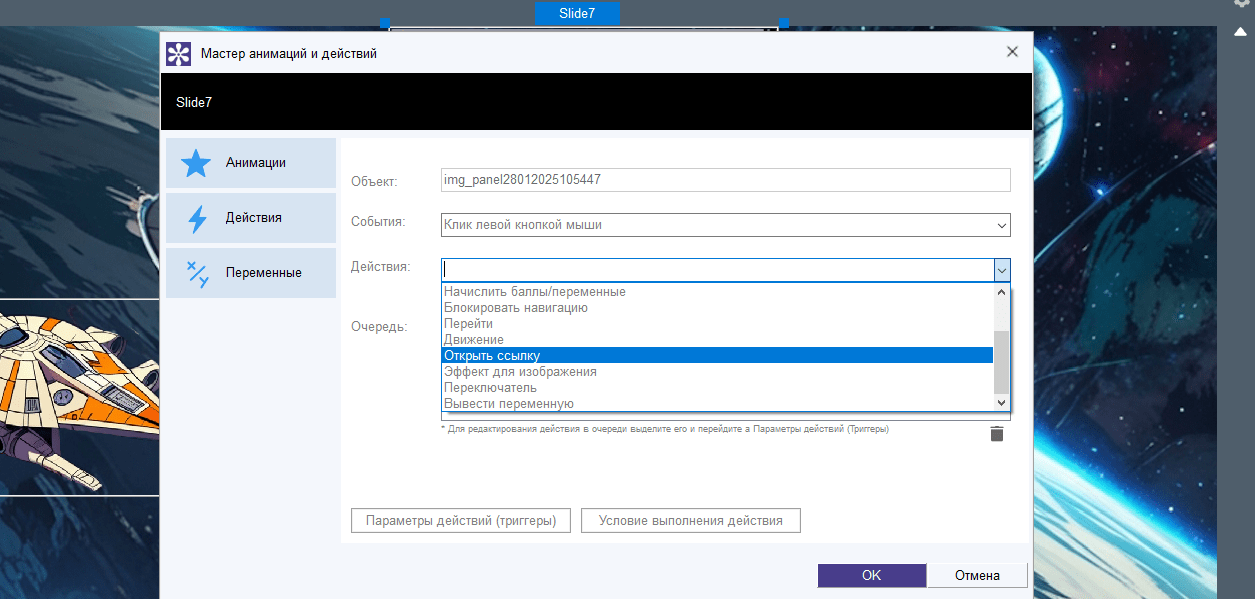Click the star icon for Анимации
This screenshot has height=599, width=1255.
195,163
